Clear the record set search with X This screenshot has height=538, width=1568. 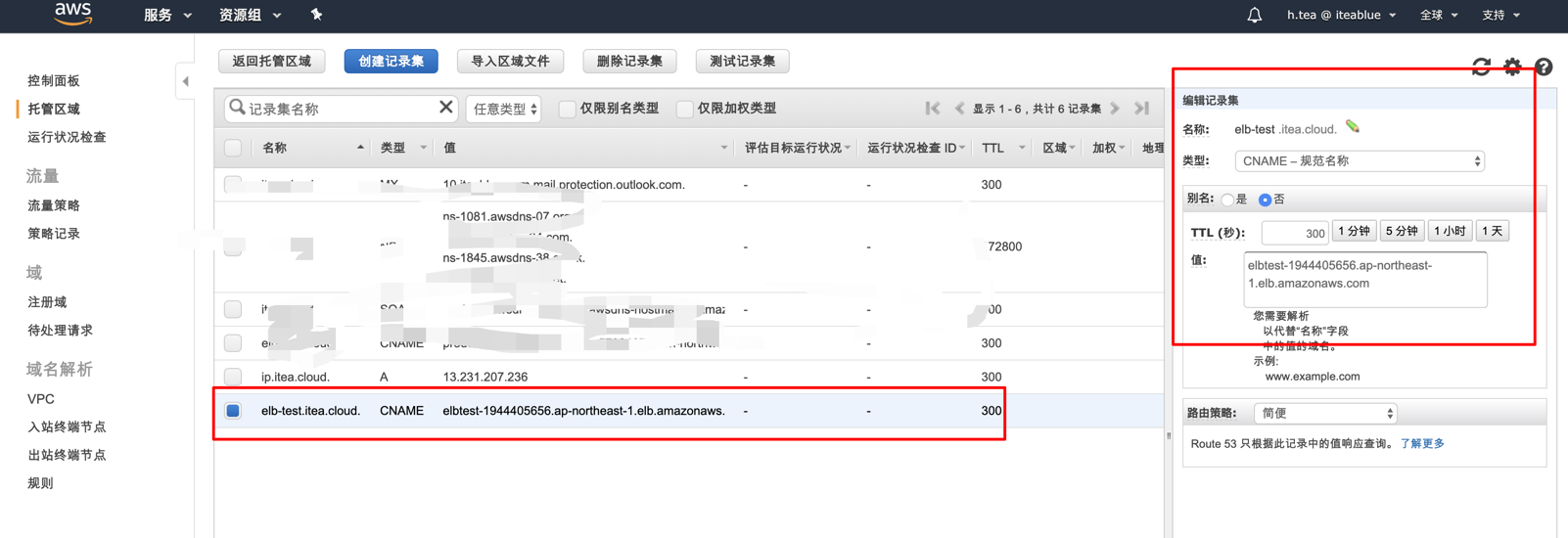(x=445, y=108)
